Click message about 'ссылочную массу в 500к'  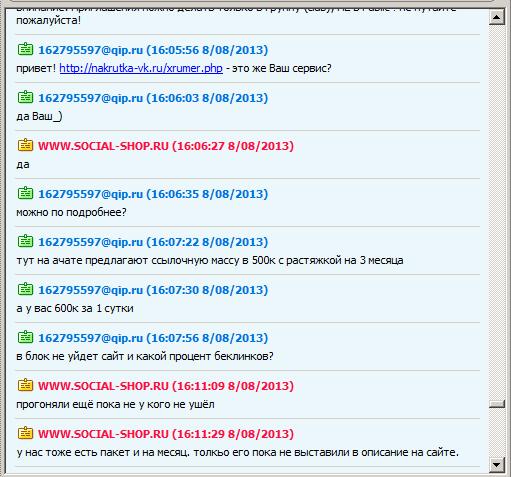(210, 260)
